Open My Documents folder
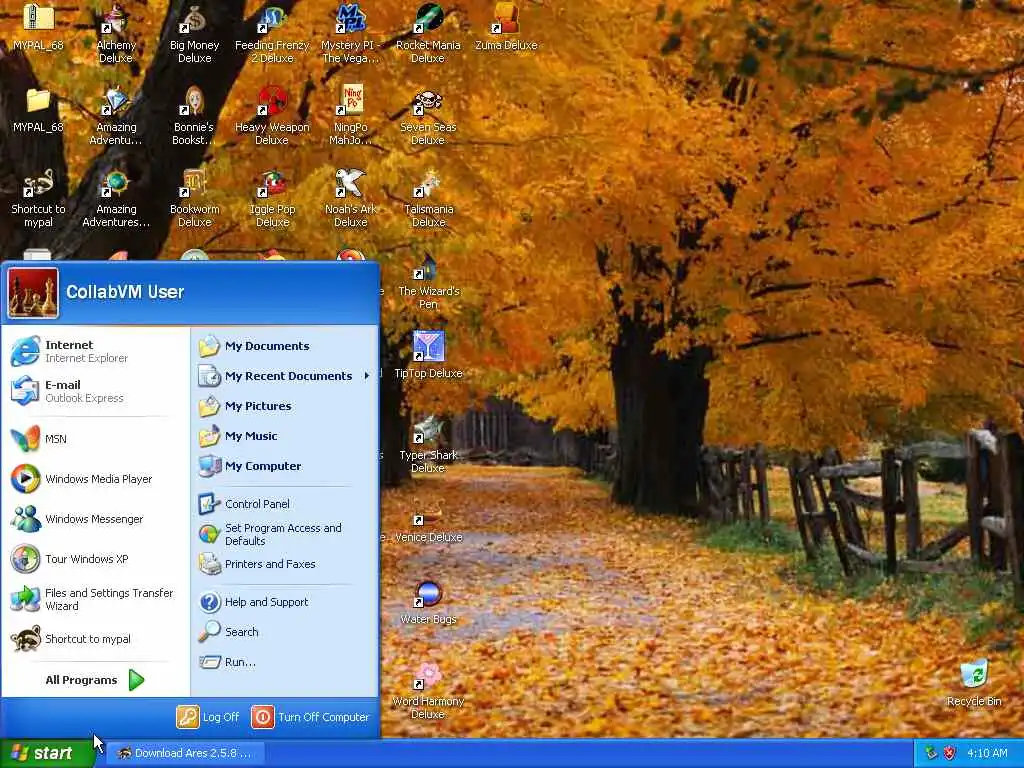 [285, 346]
